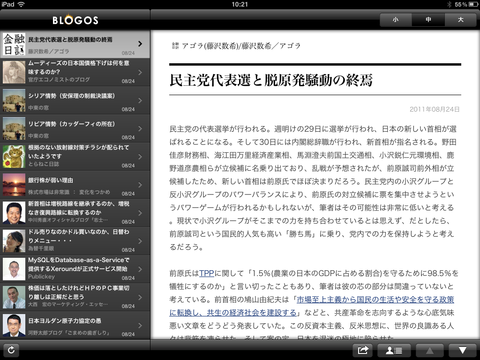Follow the TPP link in article
Screen dimensions: 480x360
(206, 273)
